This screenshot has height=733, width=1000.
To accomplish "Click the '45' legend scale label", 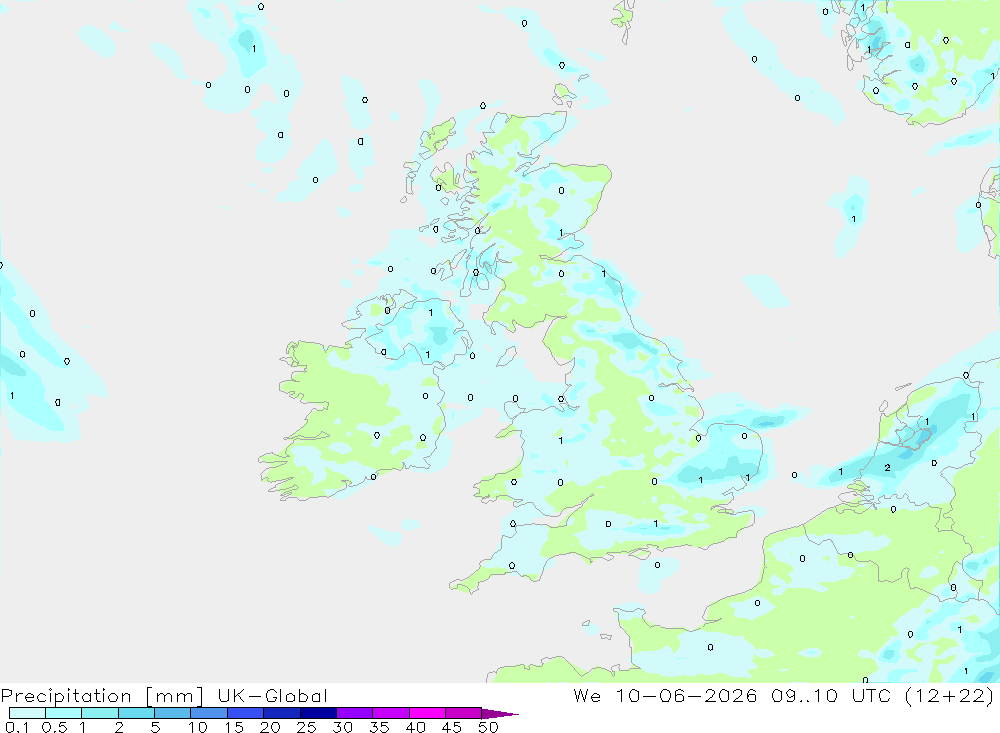I will pyautogui.click(x=452, y=727).
